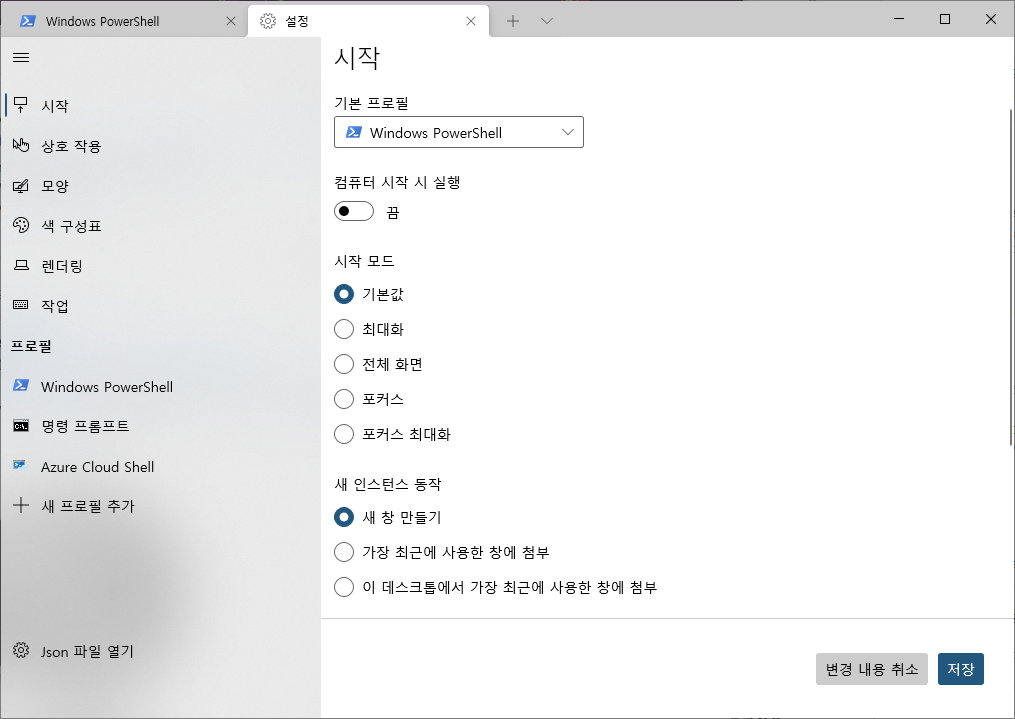Click the PowerShell icon on the first tab
This screenshot has height=719, width=1015.
[x=27, y=21]
